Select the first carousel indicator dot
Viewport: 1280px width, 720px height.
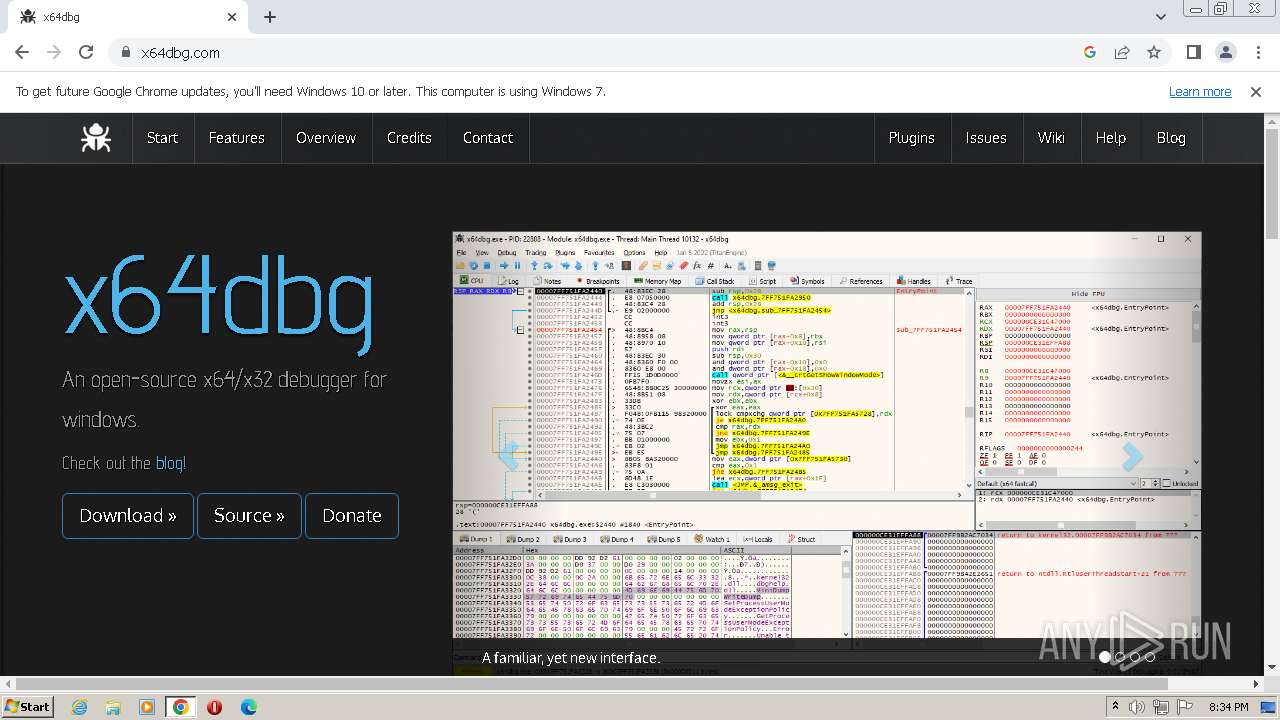coord(1105,657)
